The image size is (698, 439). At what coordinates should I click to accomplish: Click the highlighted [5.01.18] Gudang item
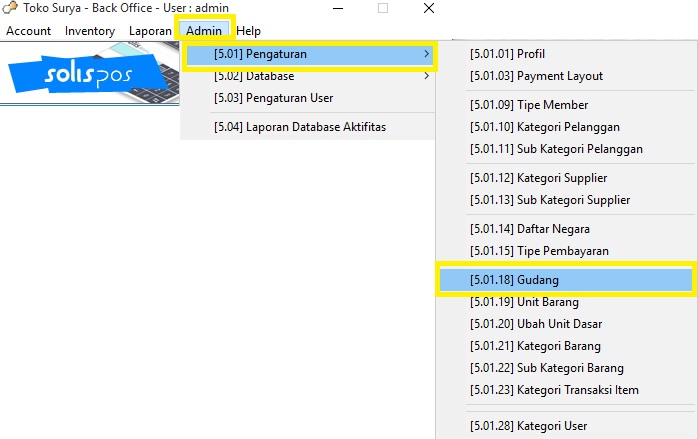[566, 280]
